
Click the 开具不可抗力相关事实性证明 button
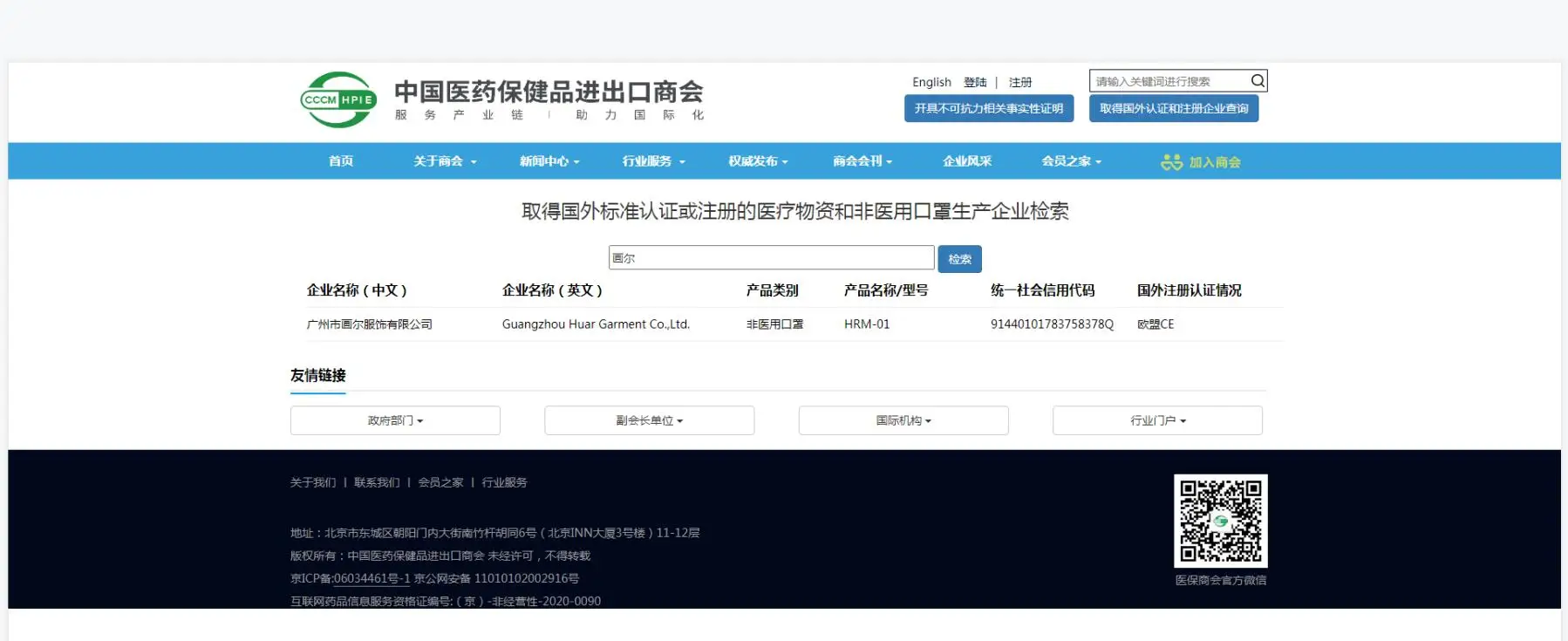(x=988, y=109)
